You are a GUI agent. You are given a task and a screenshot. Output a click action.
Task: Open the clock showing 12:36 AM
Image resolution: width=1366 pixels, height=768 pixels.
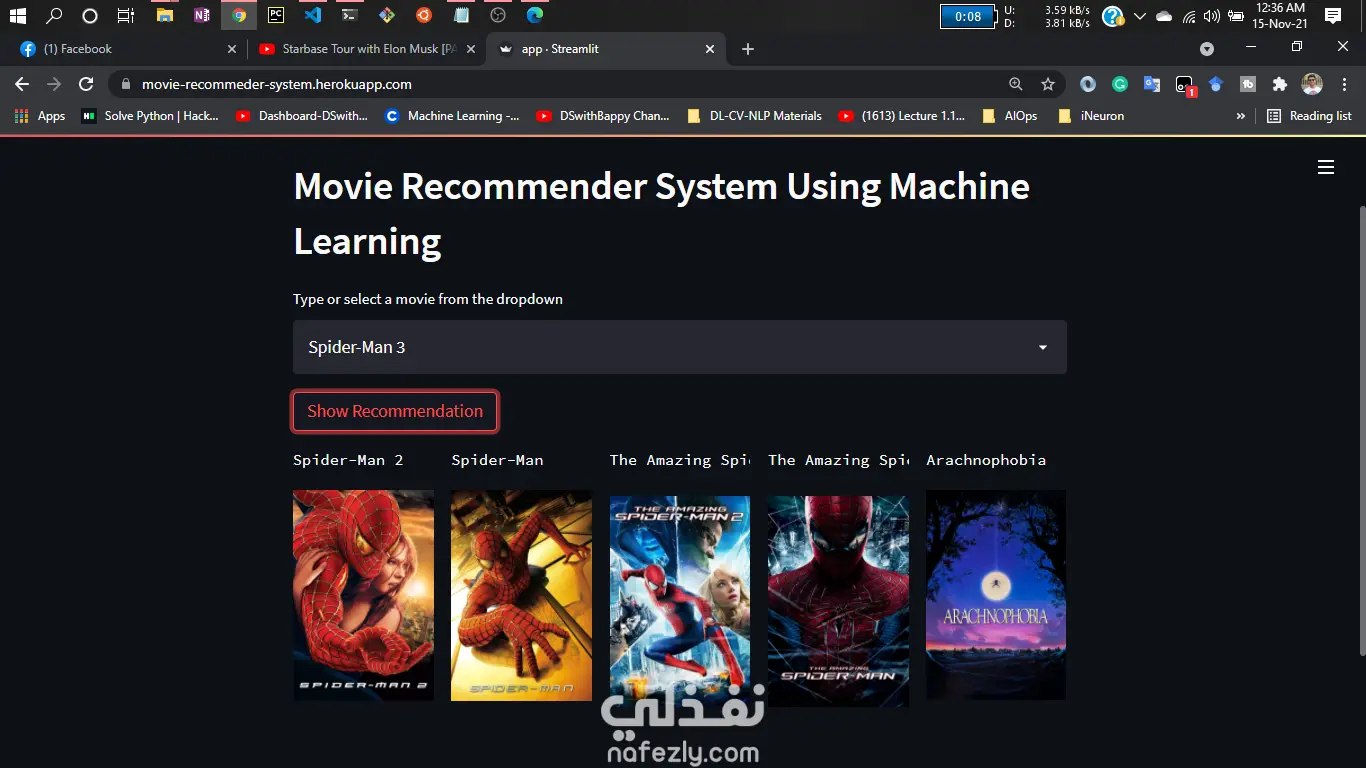pos(1280,16)
